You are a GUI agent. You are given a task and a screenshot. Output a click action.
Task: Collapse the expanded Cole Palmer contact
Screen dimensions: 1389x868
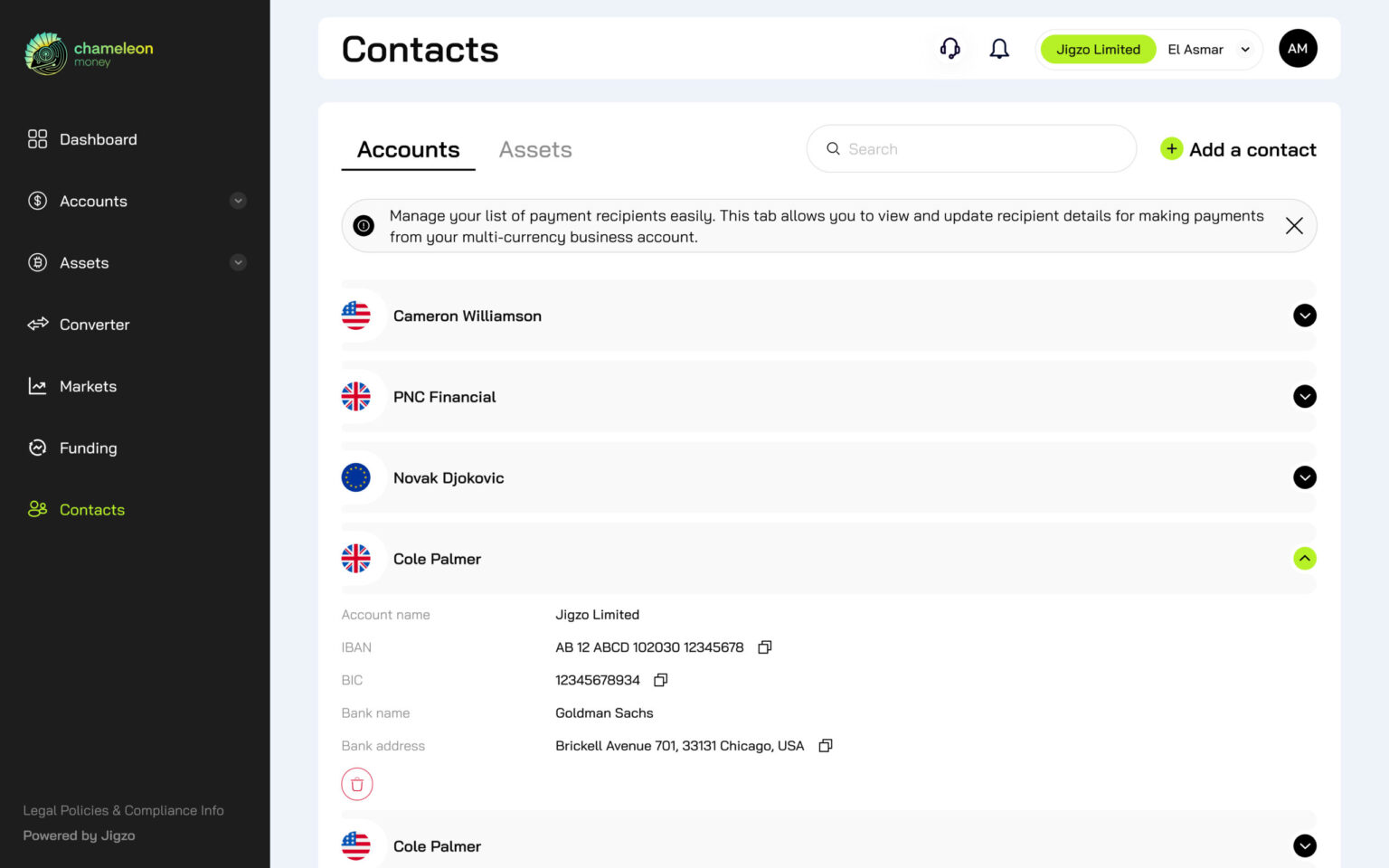tap(1304, 559)
